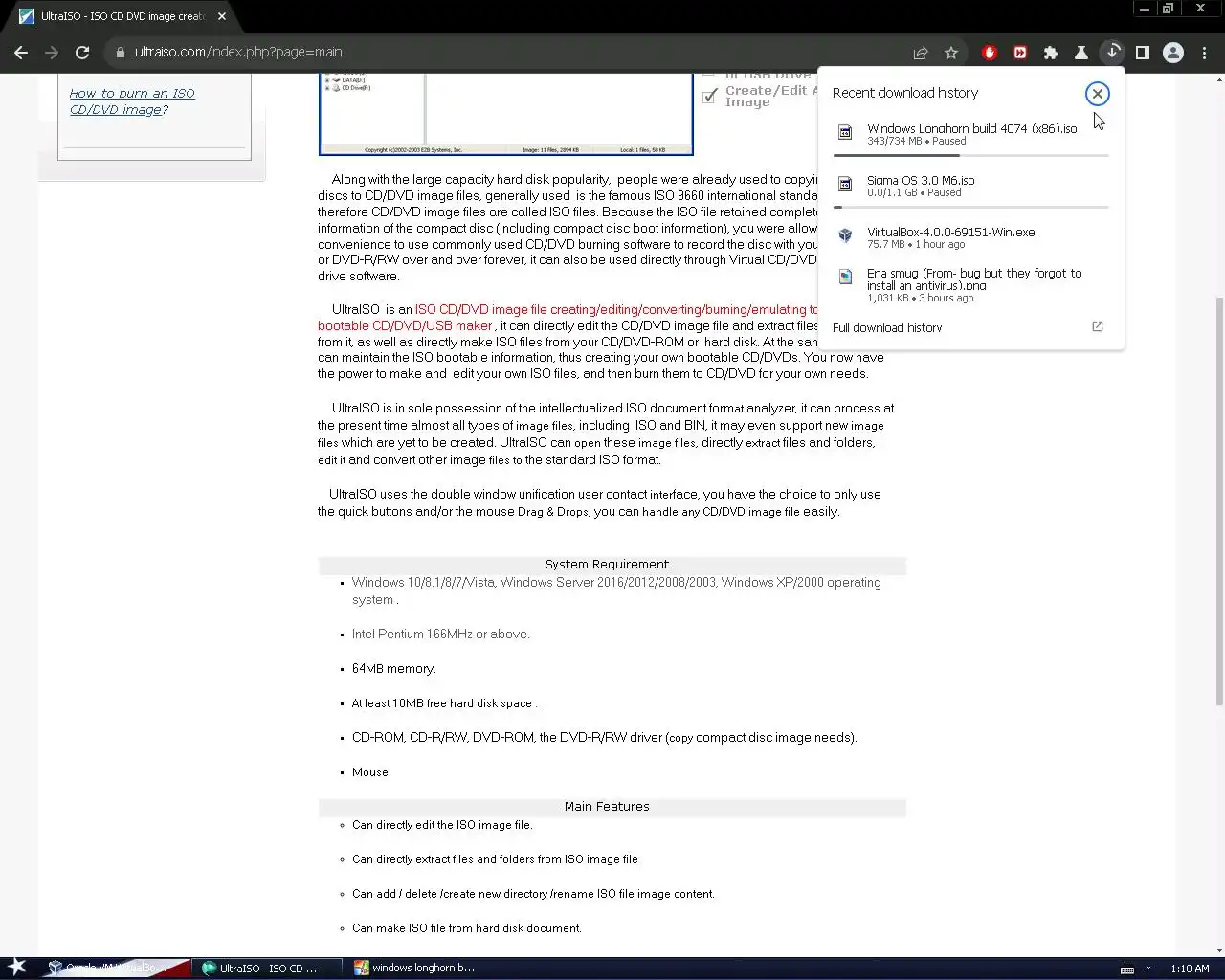Open the red fast-forward extension icon

(1020, 53)
